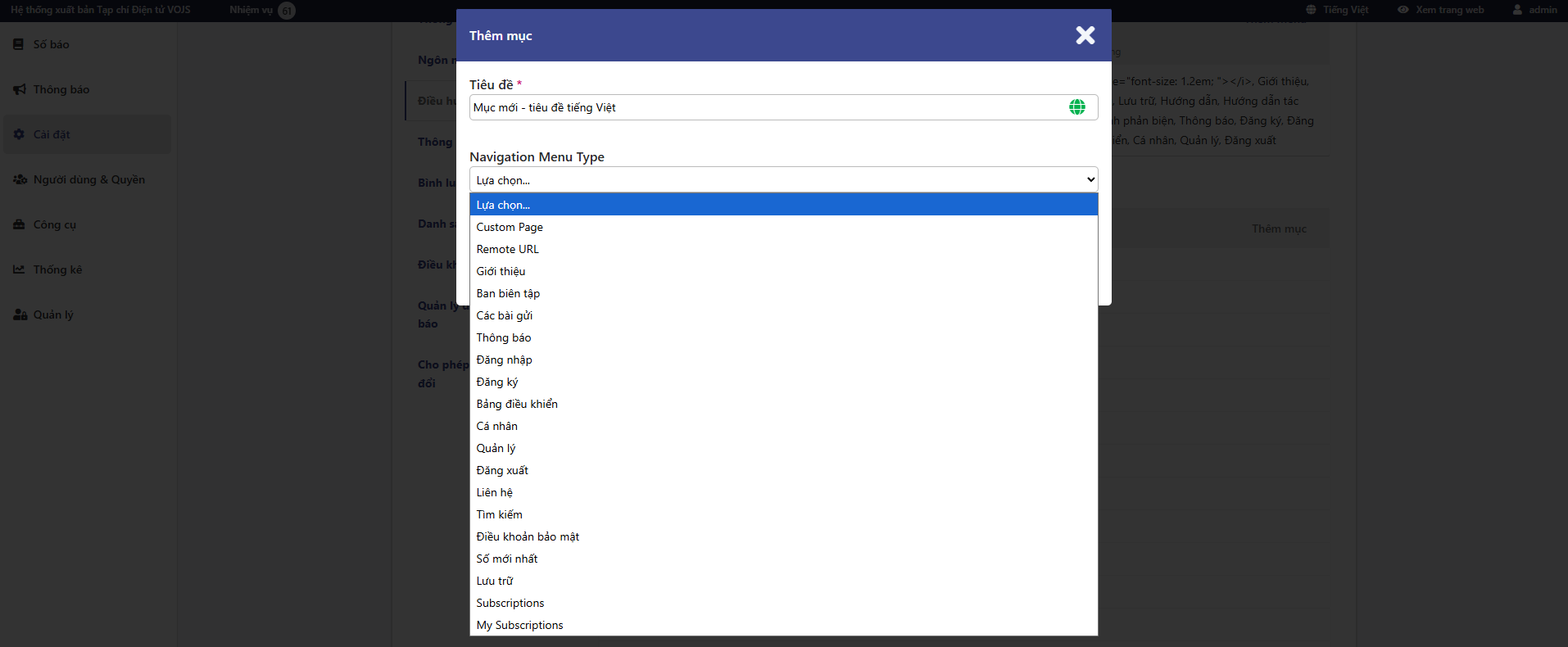Click the Số báo book icon
The height and width of the screenshot is (647, 1568).
(19, 44)
